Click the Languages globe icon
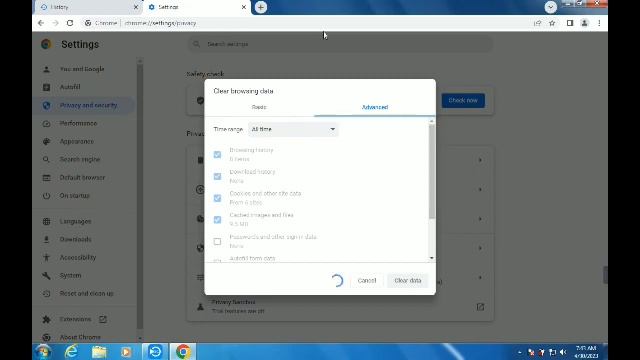Image resolution: width=640 pixels, height=360 pixels. pos(47,221)
